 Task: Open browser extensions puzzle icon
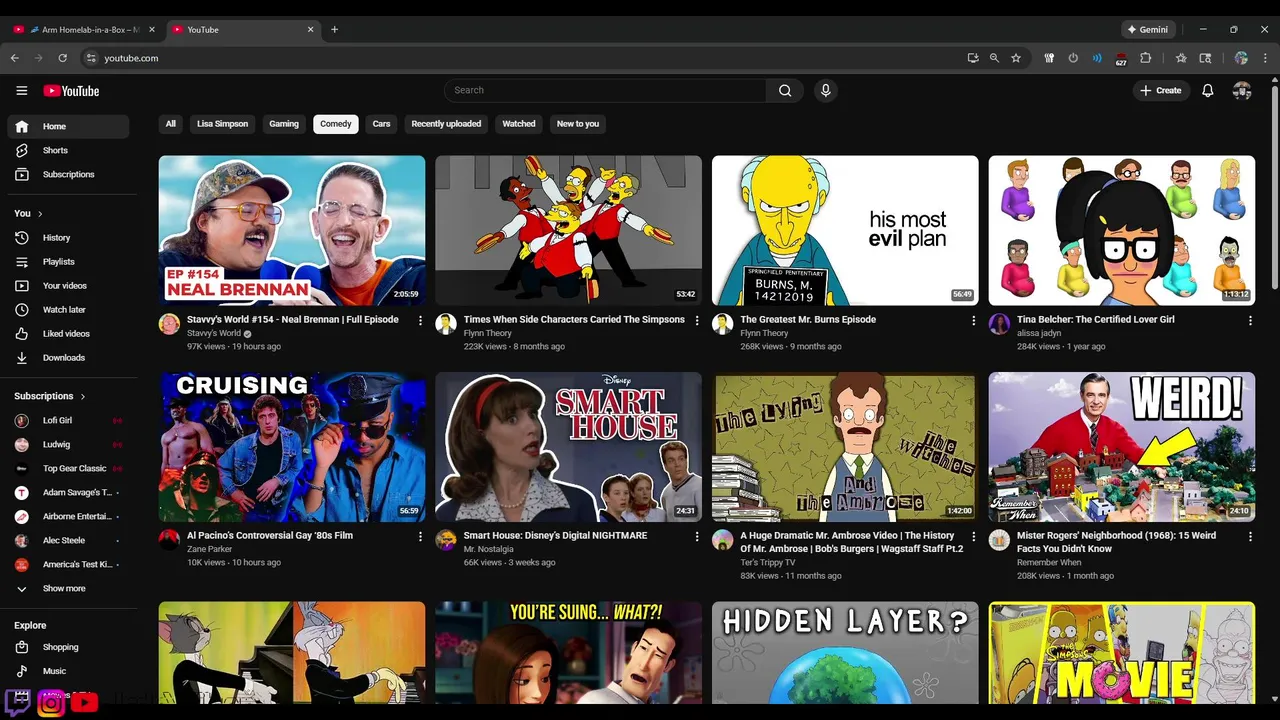1145,58
